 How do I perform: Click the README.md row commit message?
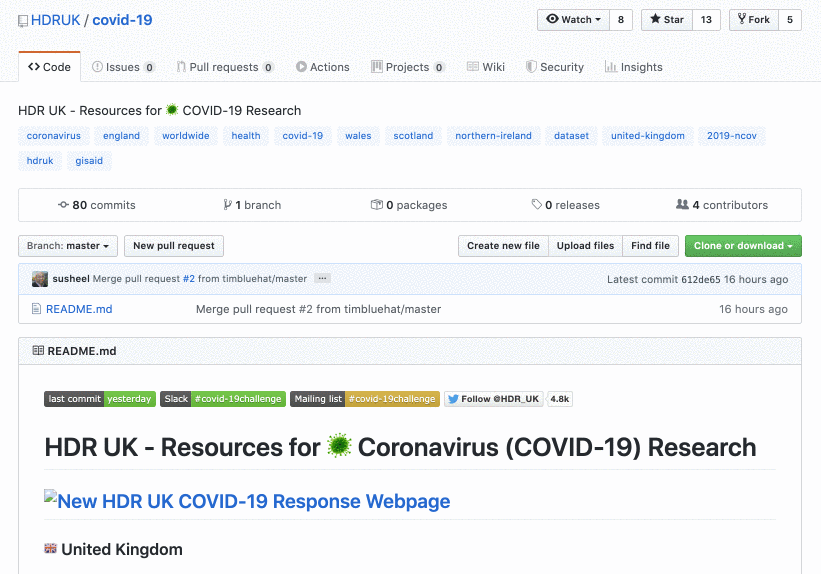pyautogui.click(x=318, y=309)
